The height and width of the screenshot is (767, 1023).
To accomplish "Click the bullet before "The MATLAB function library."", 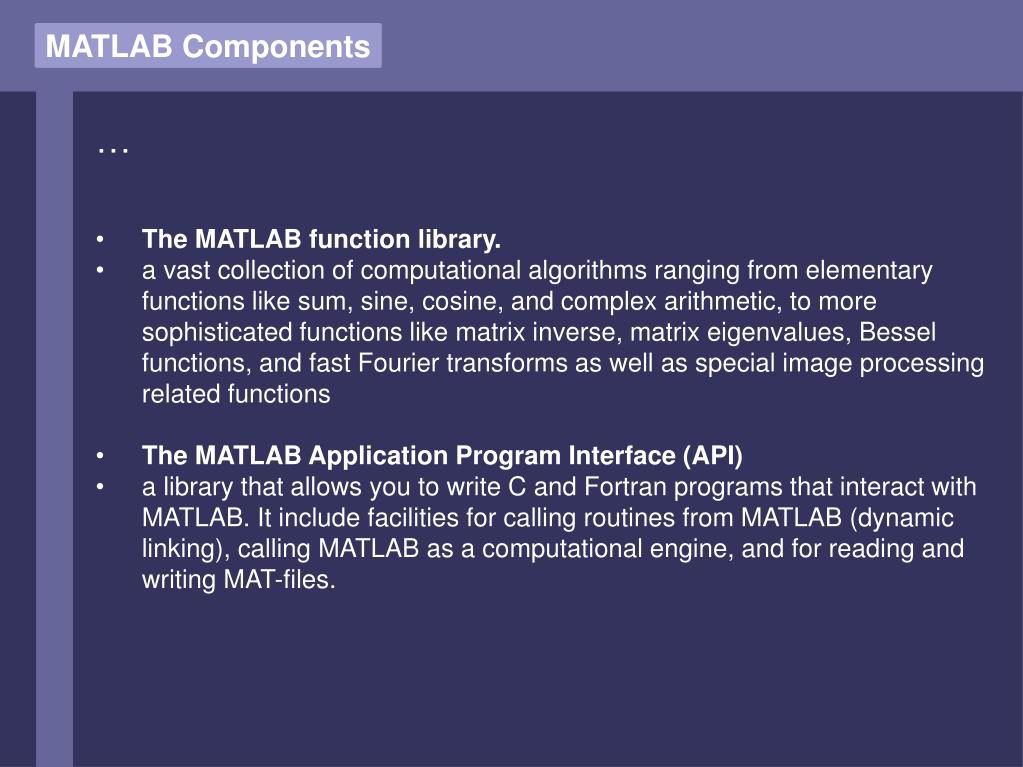I will tap(100, 239).
